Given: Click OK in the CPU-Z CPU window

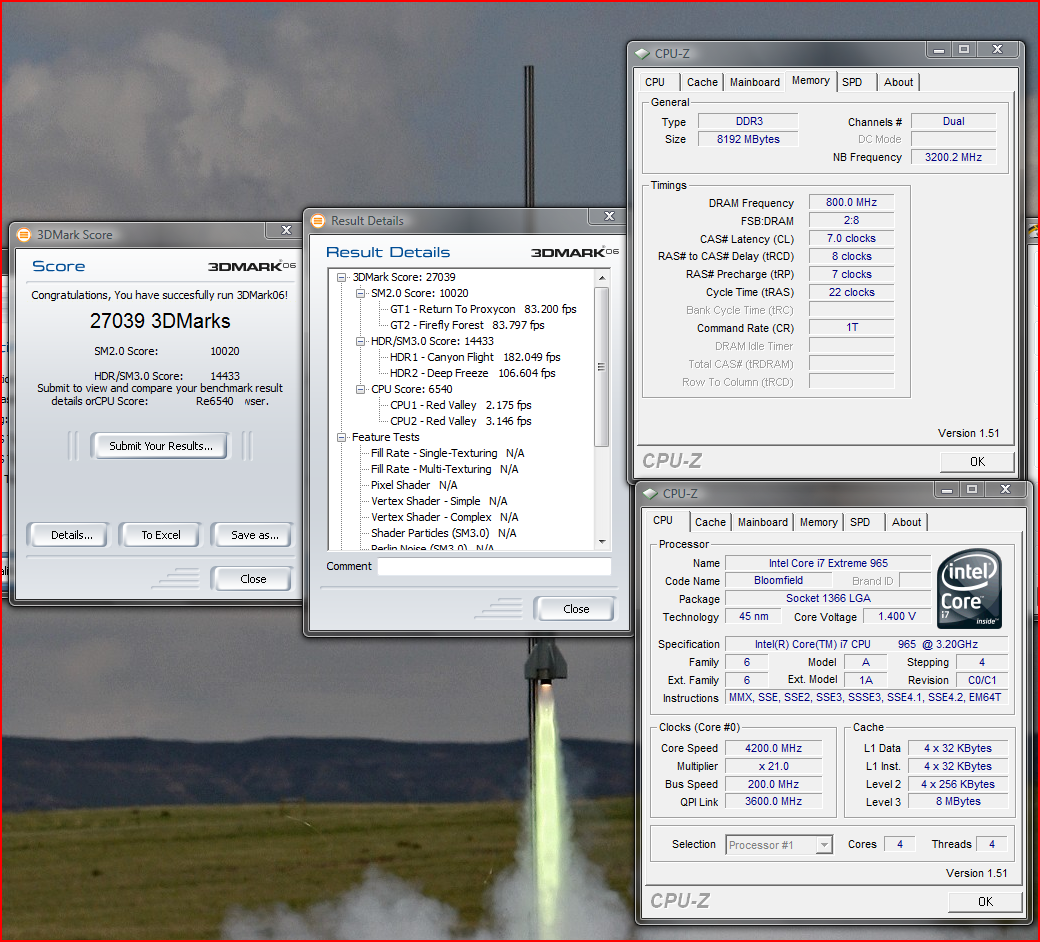Looking at the screenshot, I should 985,902.
